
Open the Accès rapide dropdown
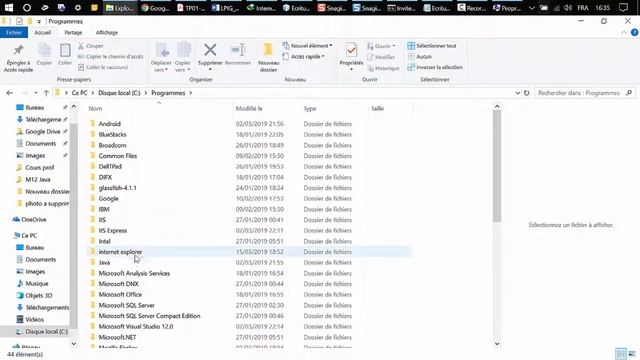(x=304, y=57)
